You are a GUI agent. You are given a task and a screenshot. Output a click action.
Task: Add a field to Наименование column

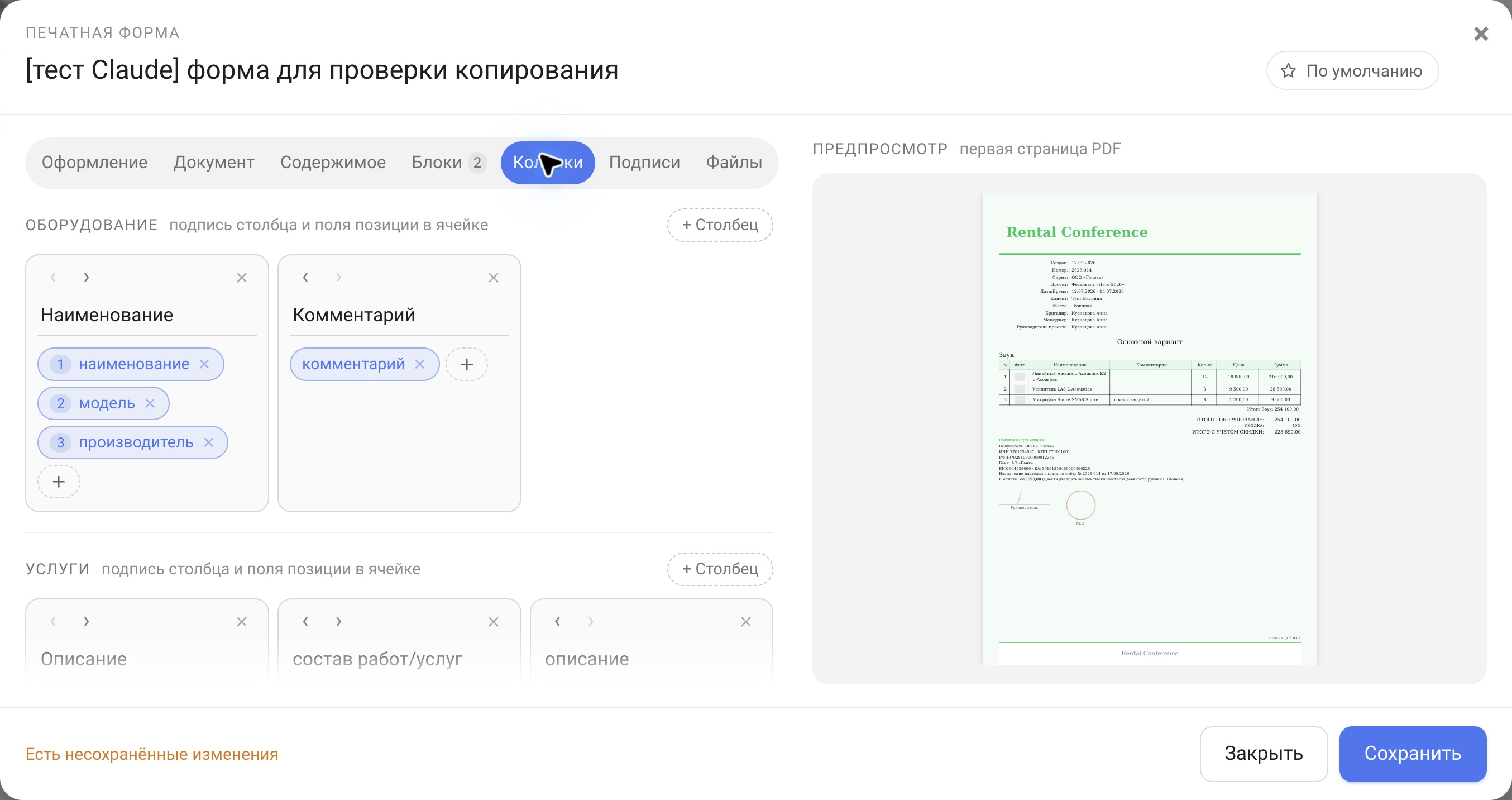(x=59, y=482)
